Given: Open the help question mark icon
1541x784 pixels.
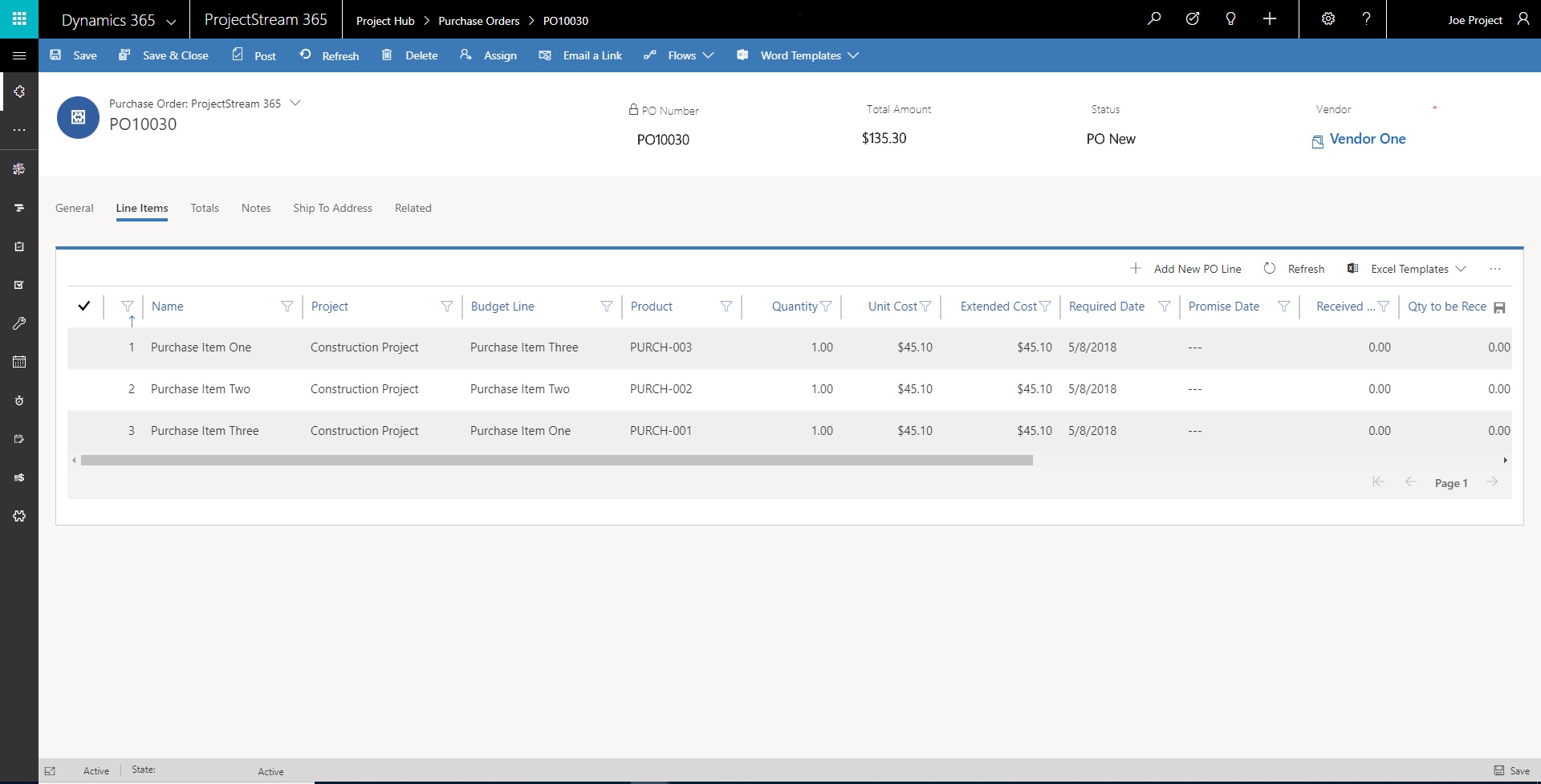Looking at the screenshot, I should click(1366, 18).
